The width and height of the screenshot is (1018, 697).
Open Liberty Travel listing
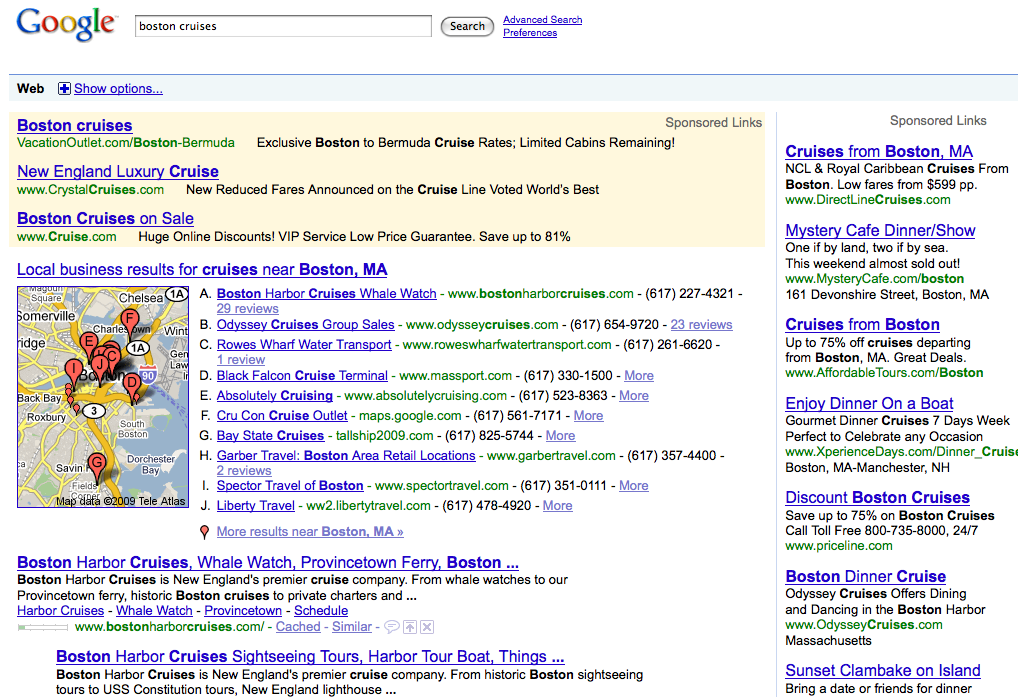[x=256, y=506]
